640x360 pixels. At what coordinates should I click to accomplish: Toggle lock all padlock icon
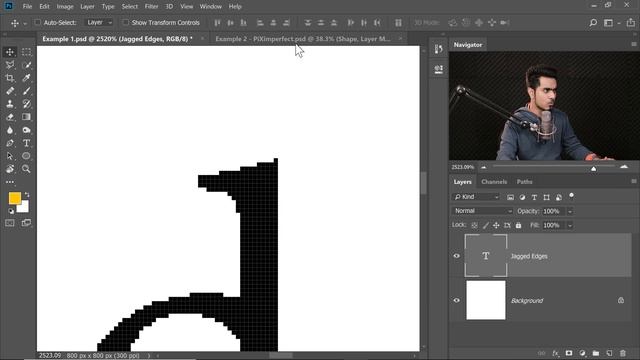518,225
